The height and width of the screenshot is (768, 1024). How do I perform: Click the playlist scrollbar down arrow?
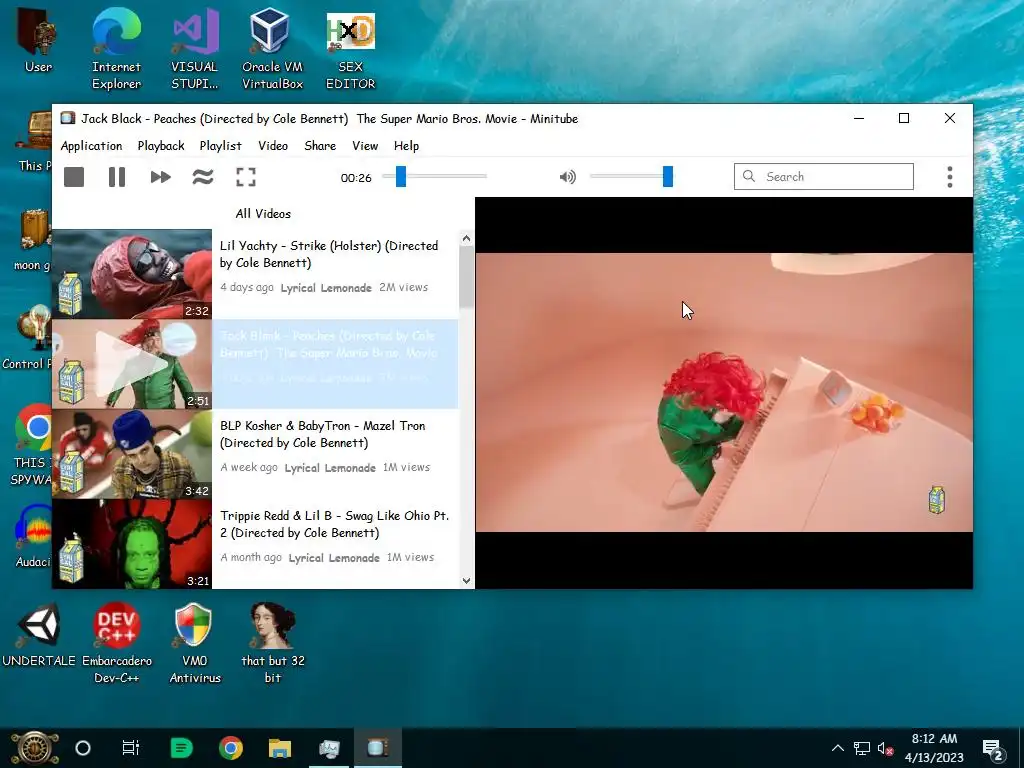466,581
